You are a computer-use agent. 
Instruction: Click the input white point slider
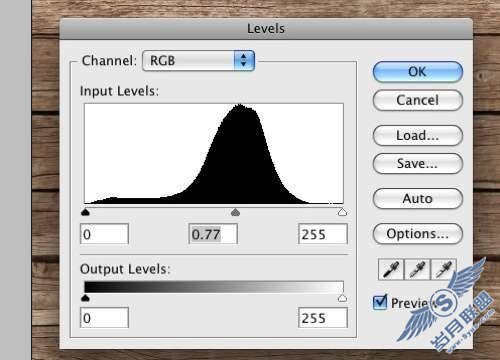point(342,212)
